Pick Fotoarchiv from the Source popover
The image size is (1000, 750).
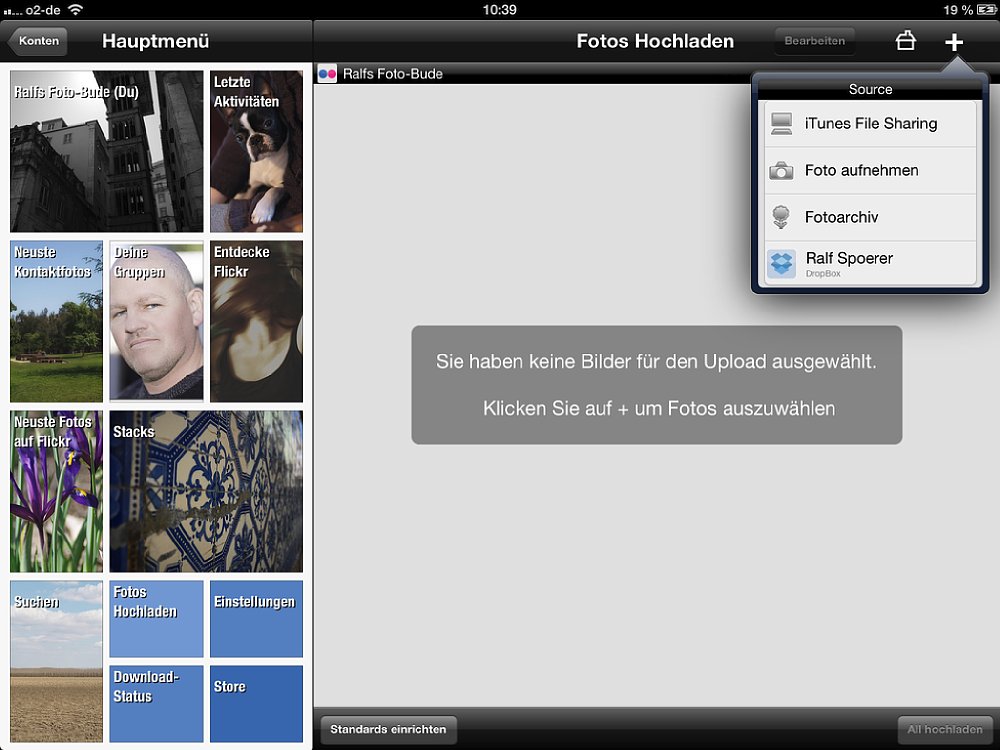(x=841, y=217)
